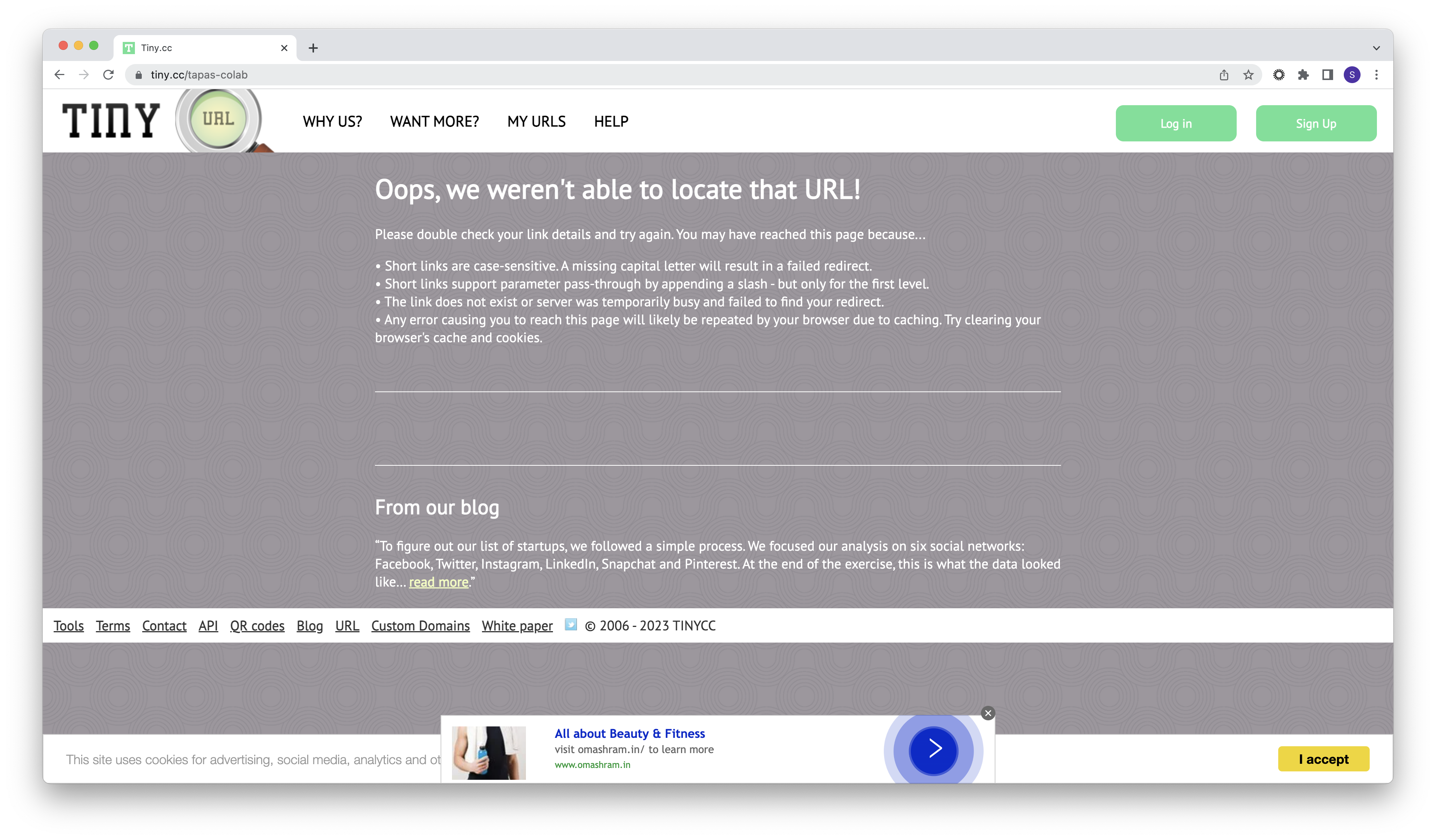Viewport: 1436px width, 840px height.
Task: Open the Chrome three-dot menu
Action: pos(1376,75)
